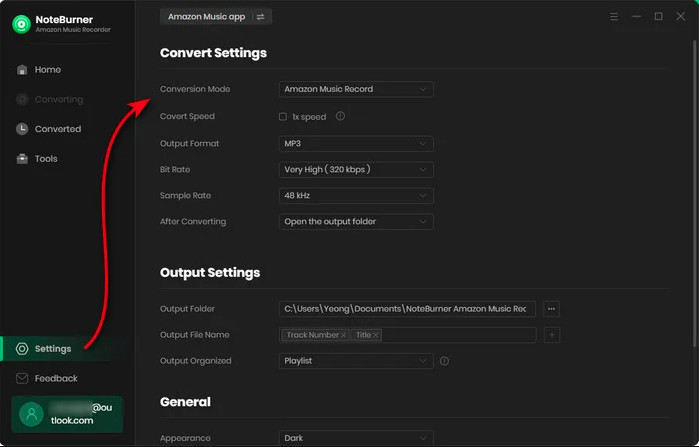Click the Output Organized label

point(195,361)
